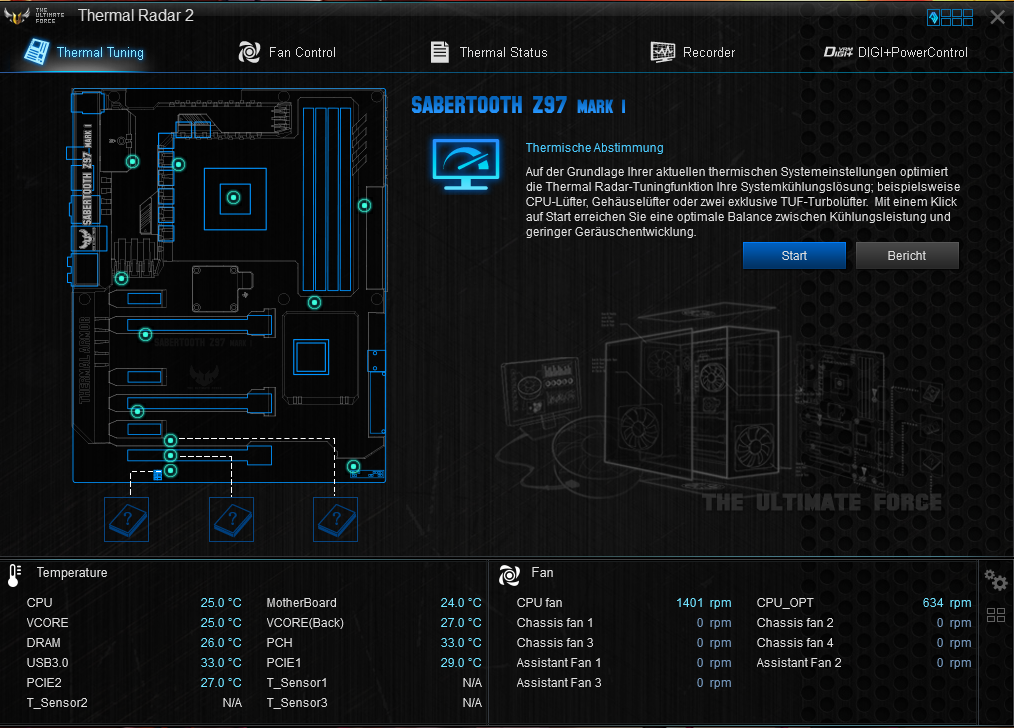Click the grid layout icon below gears
This screenshot has width=1014, height=728.
coord(996,615)
